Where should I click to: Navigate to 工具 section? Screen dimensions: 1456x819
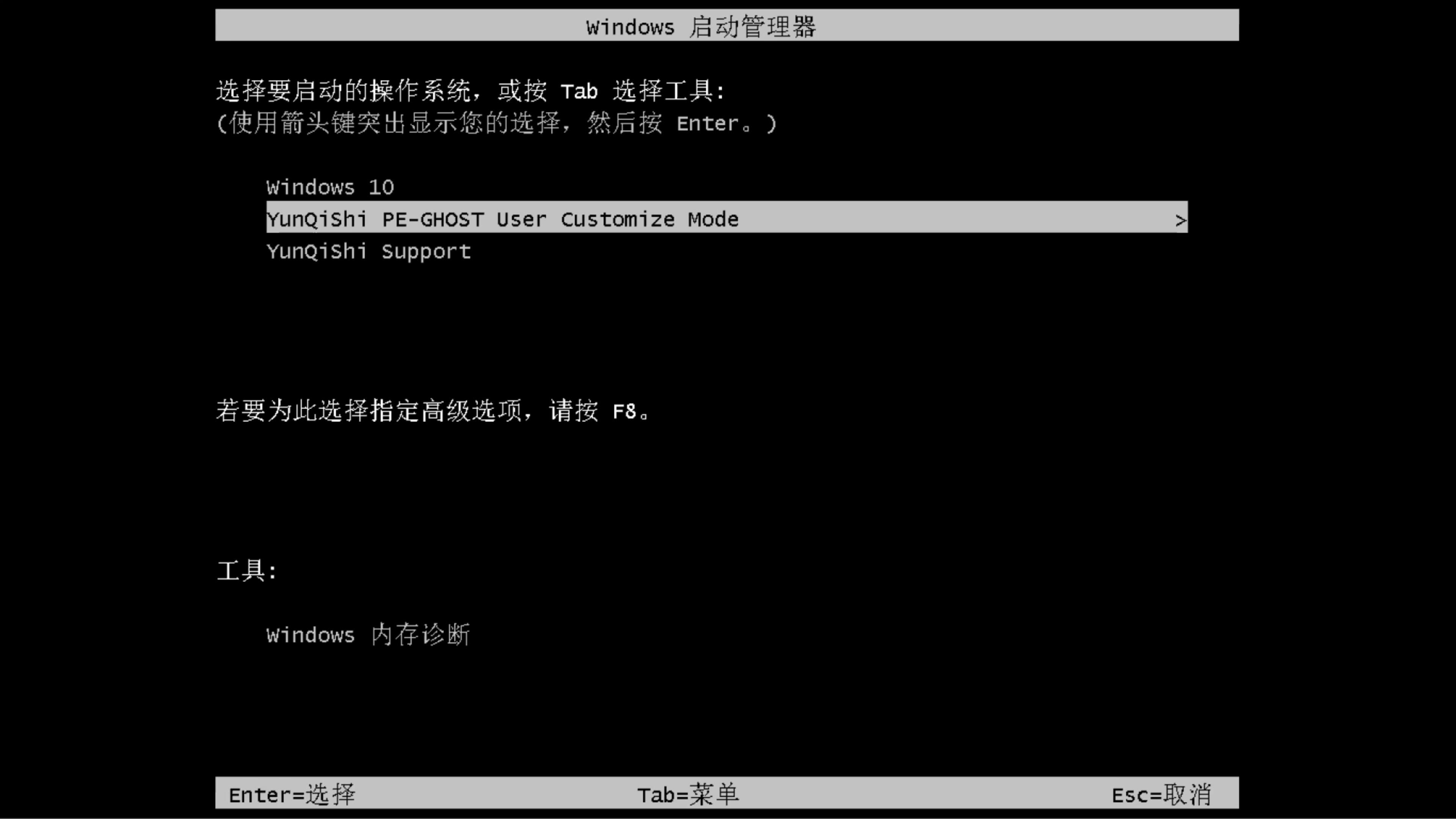coord(248,570)
